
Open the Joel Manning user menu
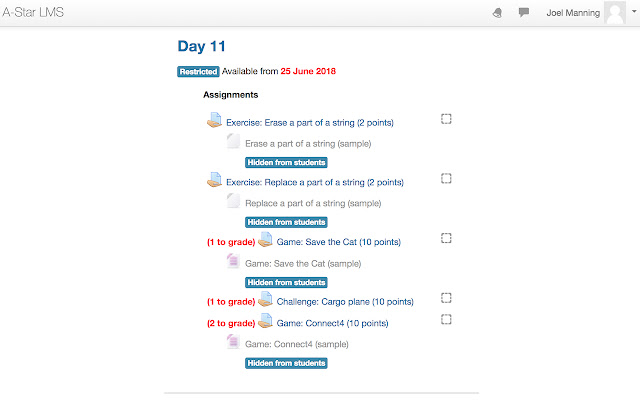click(x=573, y=13)
